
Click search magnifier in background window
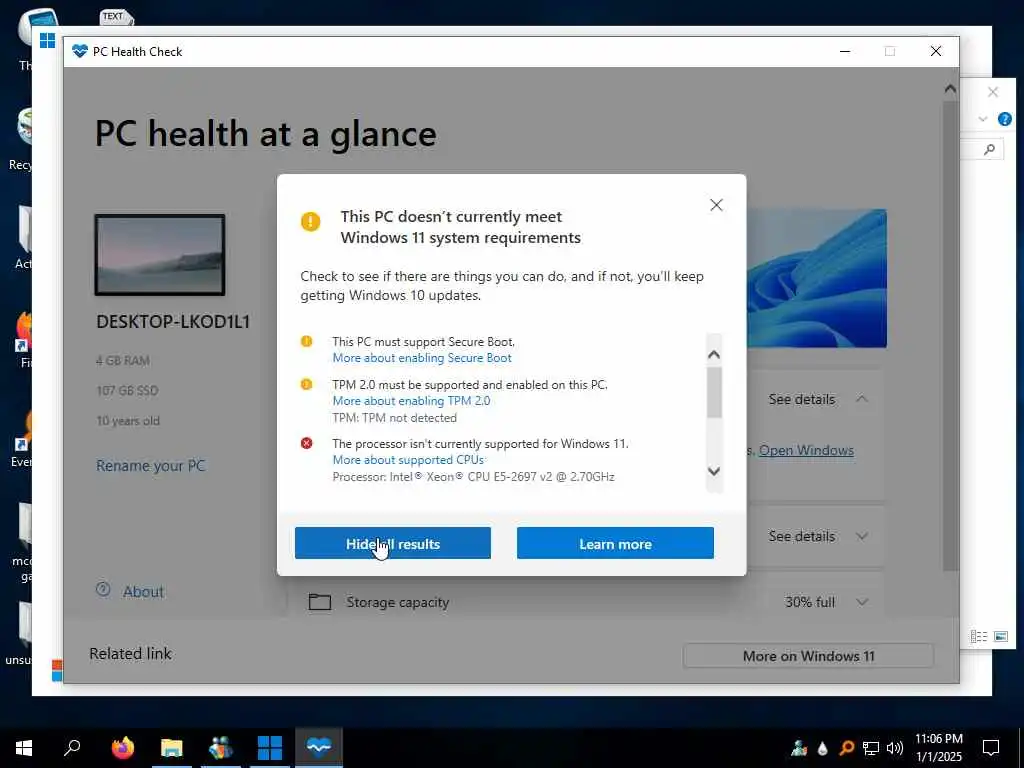[x=989, y=150]
